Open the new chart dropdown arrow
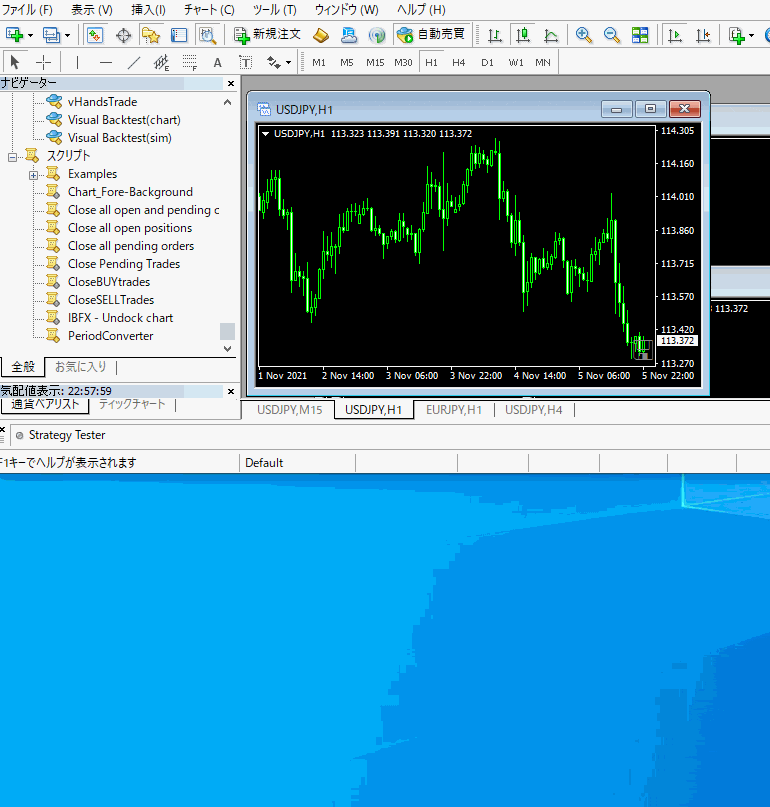The width and height of the screenshot is (770, 807). click(31, 35)
